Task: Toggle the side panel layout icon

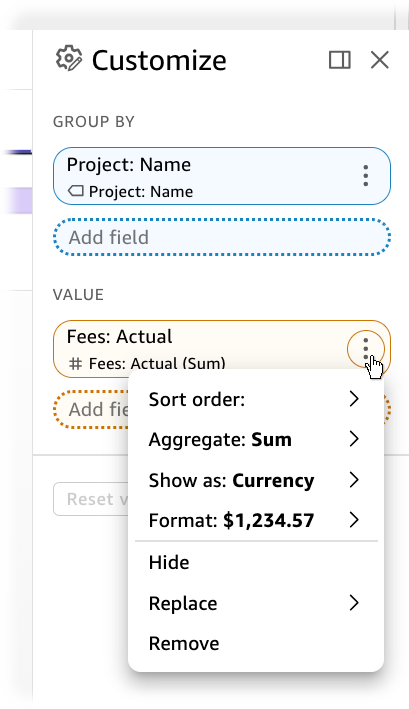Action: click(x=339, y=60)
